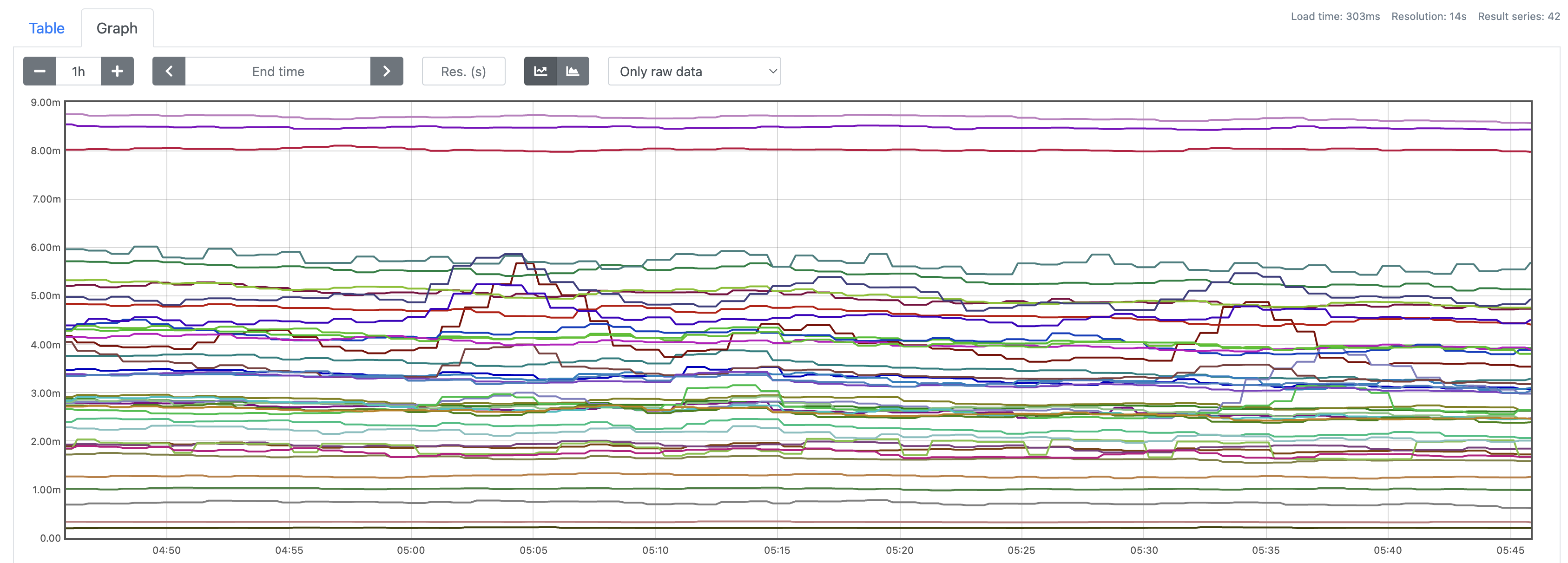This screenshot has width=1568, height=563.
Task: Focus the Res. (s) resolution field
Action: pyautogui.click(x=463, y=71)
